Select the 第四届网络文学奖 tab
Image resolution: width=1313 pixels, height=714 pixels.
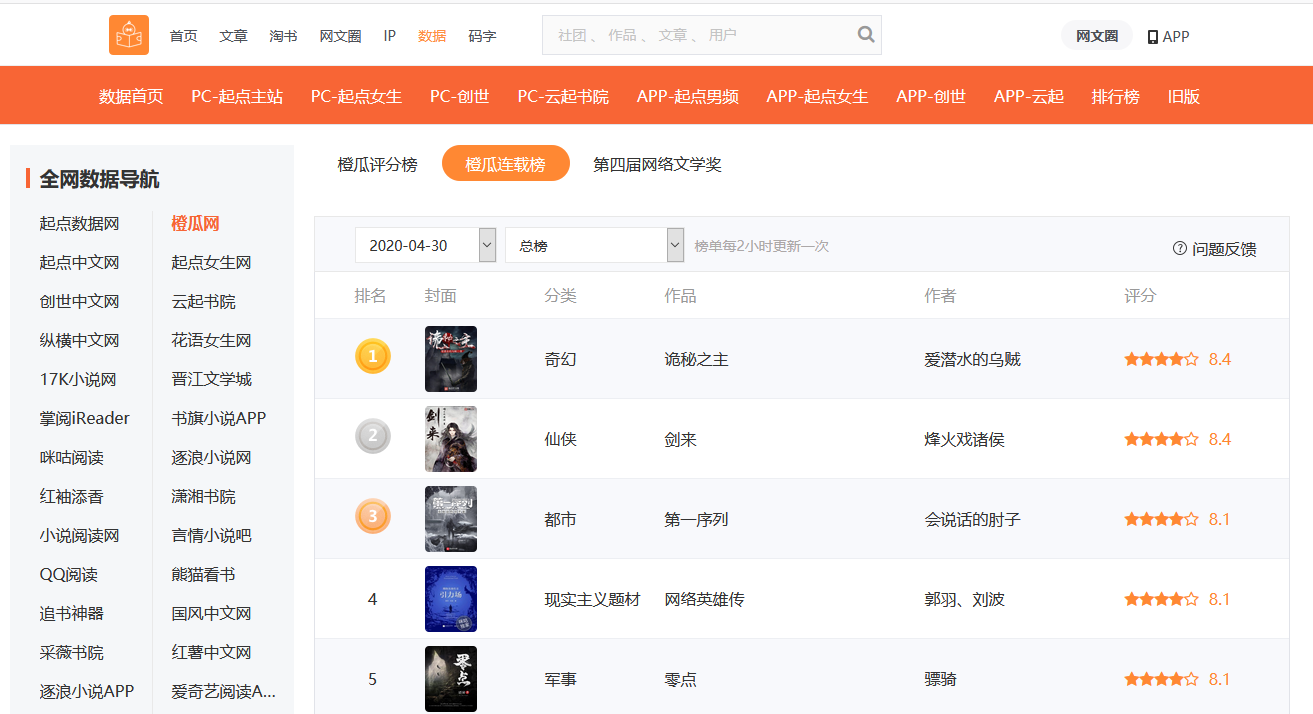point(657,164)
